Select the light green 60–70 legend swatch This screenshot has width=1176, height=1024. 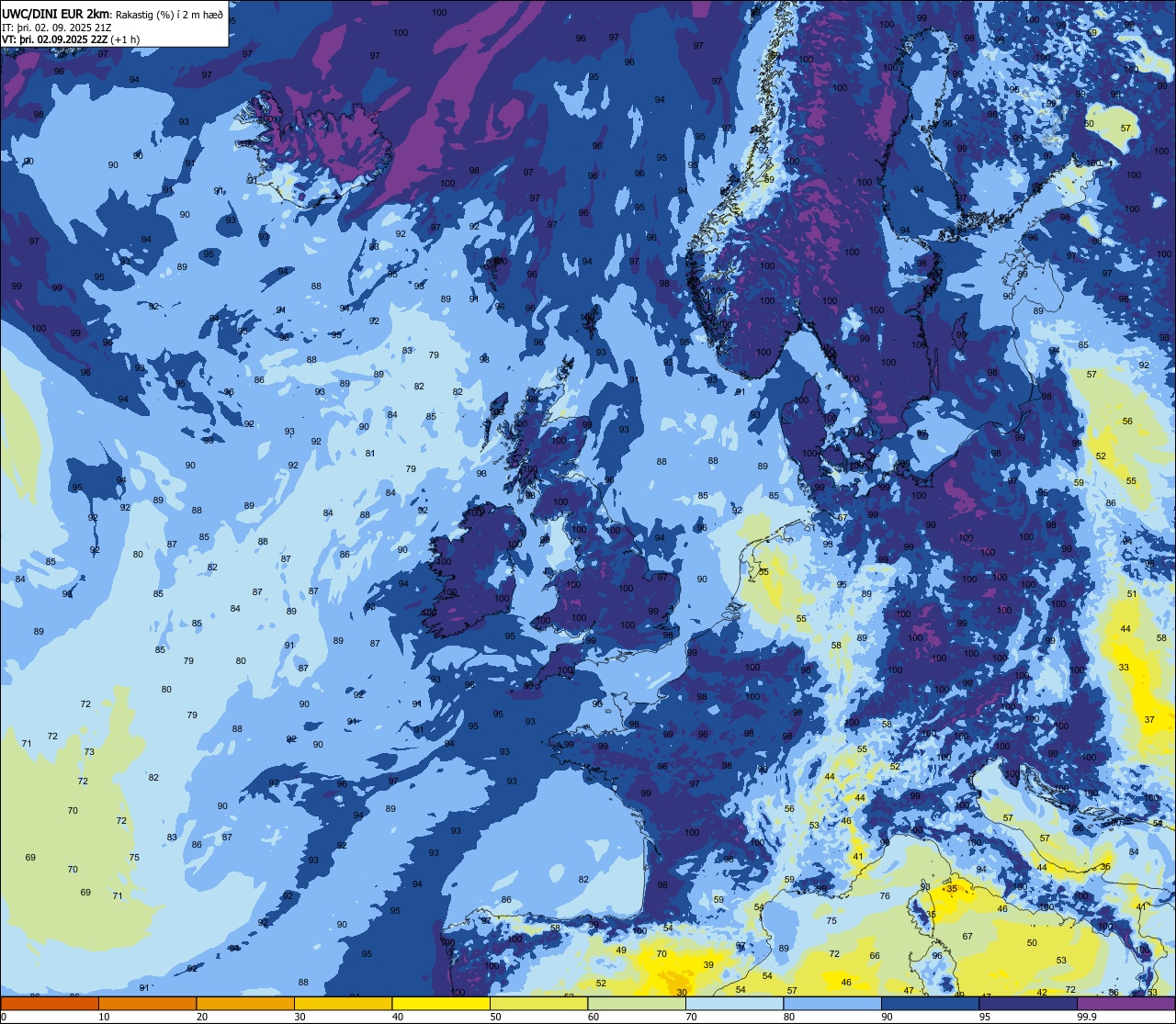point(637,1003)
